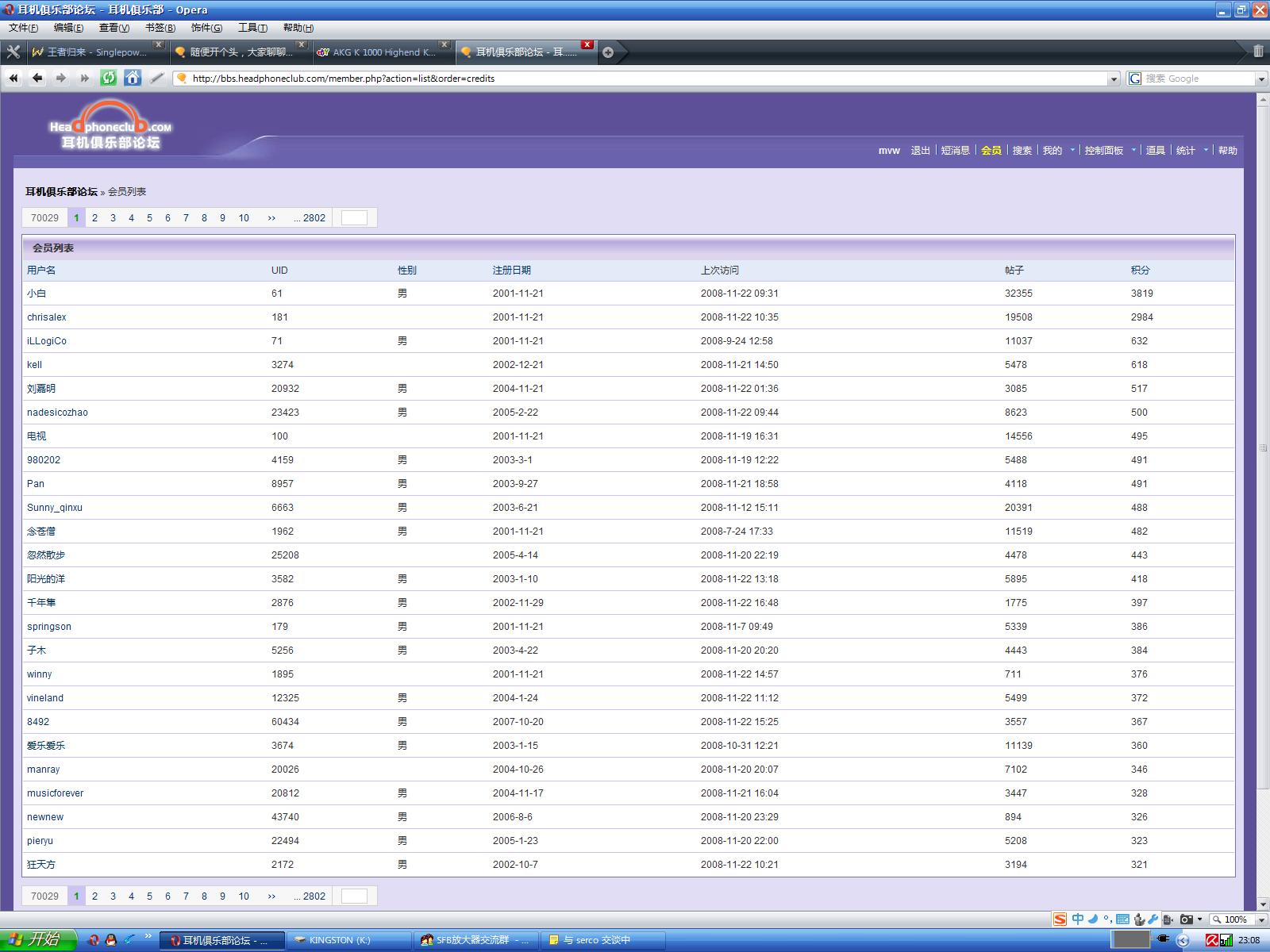Click next pages arrow in top pagination
The height and width of the screenshot is (952, 1270).
pyautogui.click(x=271, y=218)
